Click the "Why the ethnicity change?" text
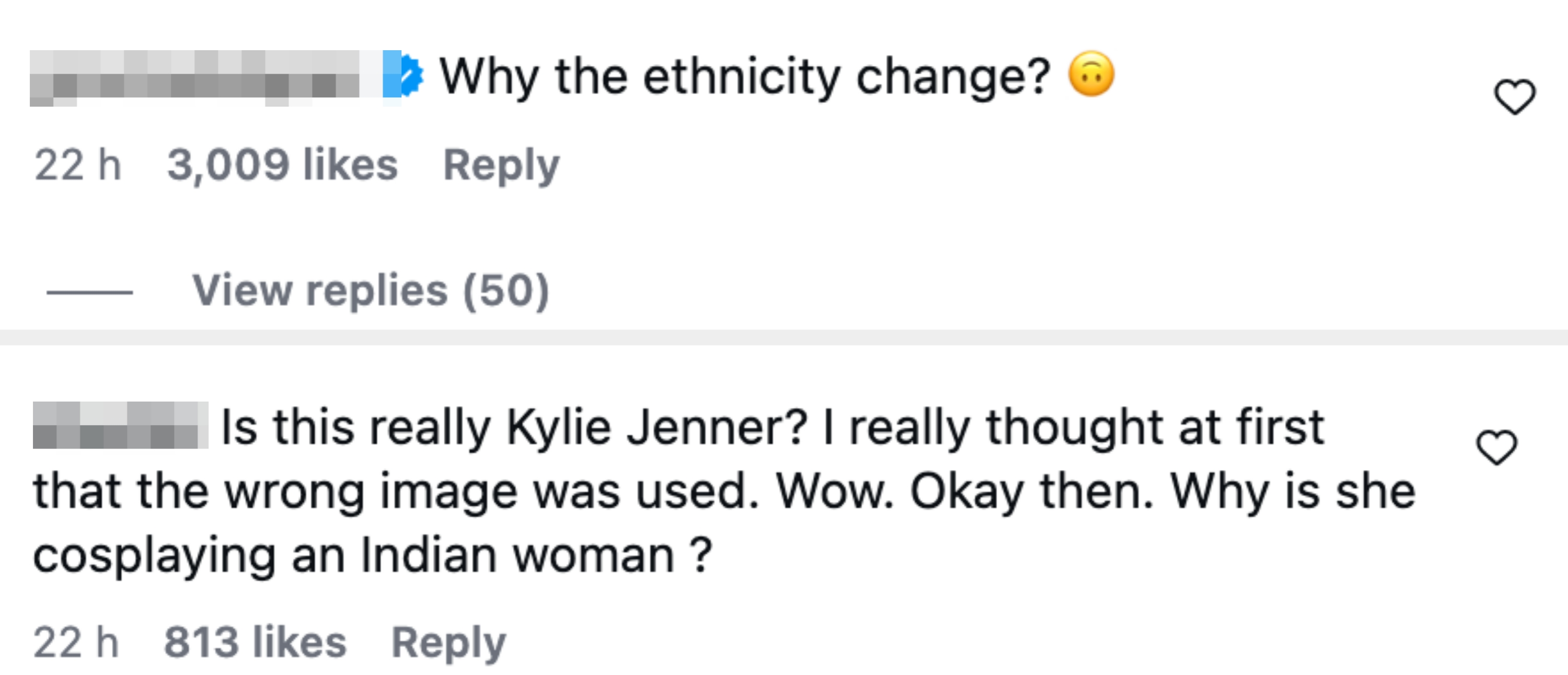This screenshot has width=1568, height=675. 744,77
